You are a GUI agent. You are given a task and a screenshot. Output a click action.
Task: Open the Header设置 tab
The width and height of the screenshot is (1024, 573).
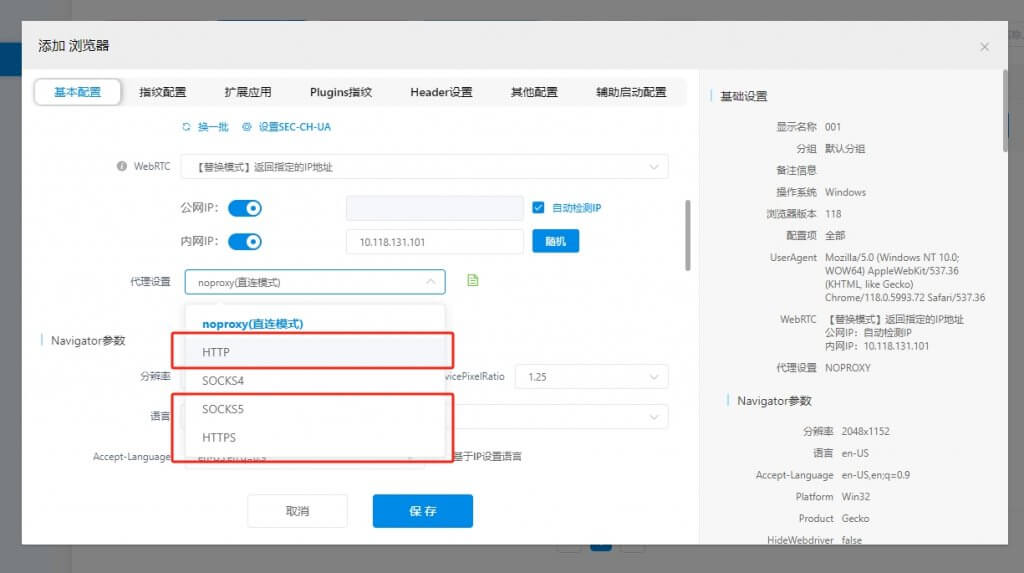pos(441,92)
